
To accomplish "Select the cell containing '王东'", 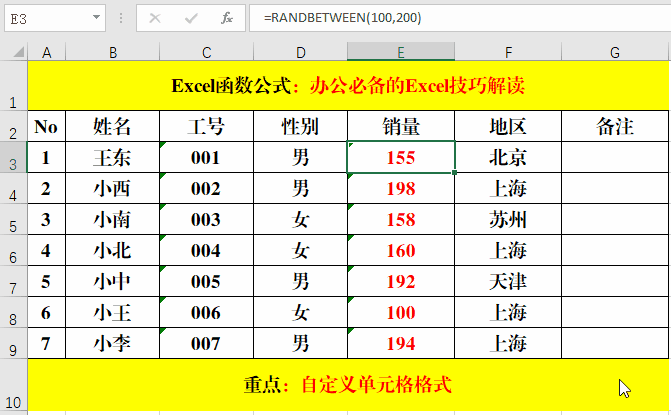I will click(x=113, y=157).
